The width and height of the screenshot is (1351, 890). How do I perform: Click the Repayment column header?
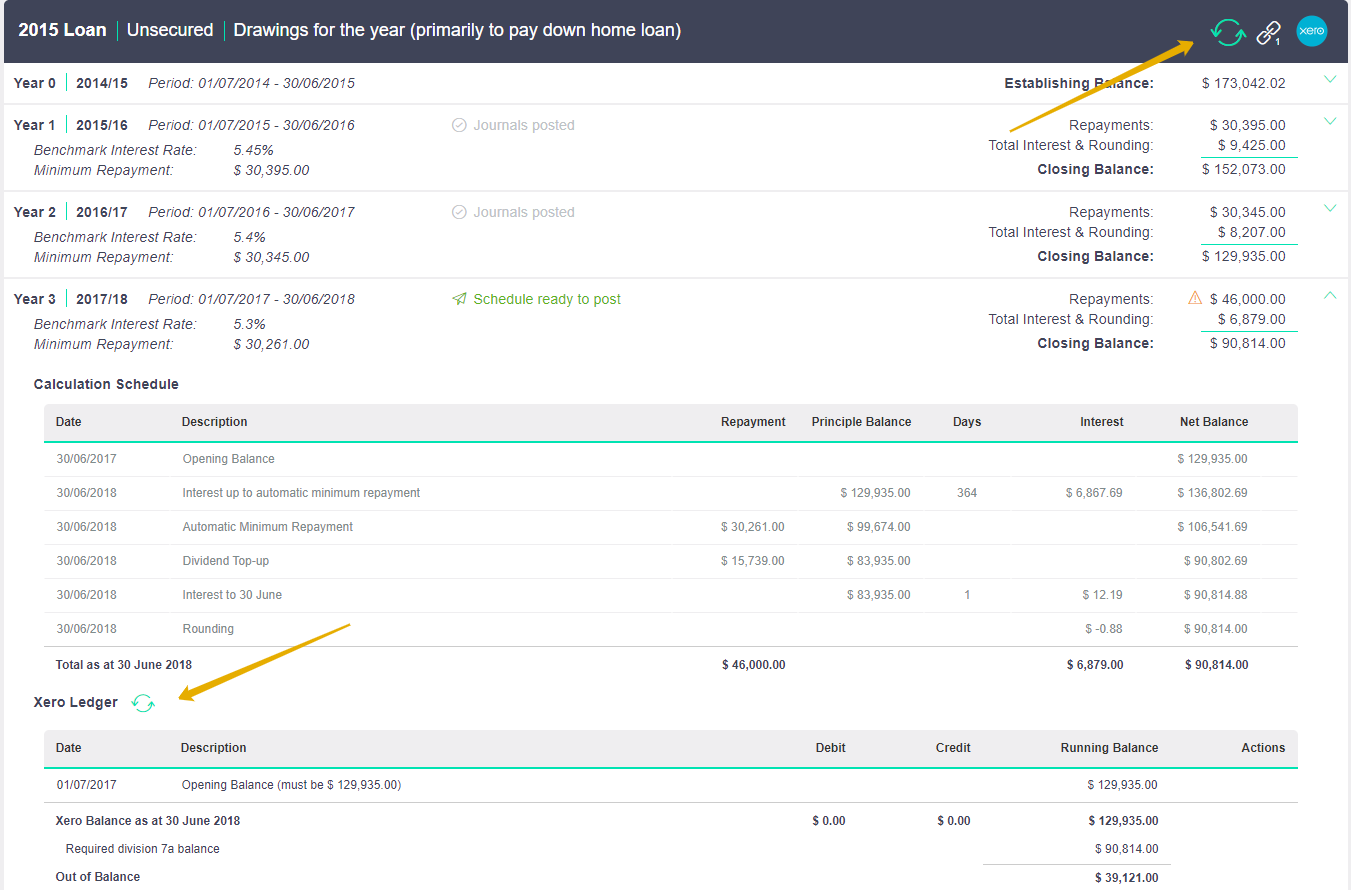(752, 422)
